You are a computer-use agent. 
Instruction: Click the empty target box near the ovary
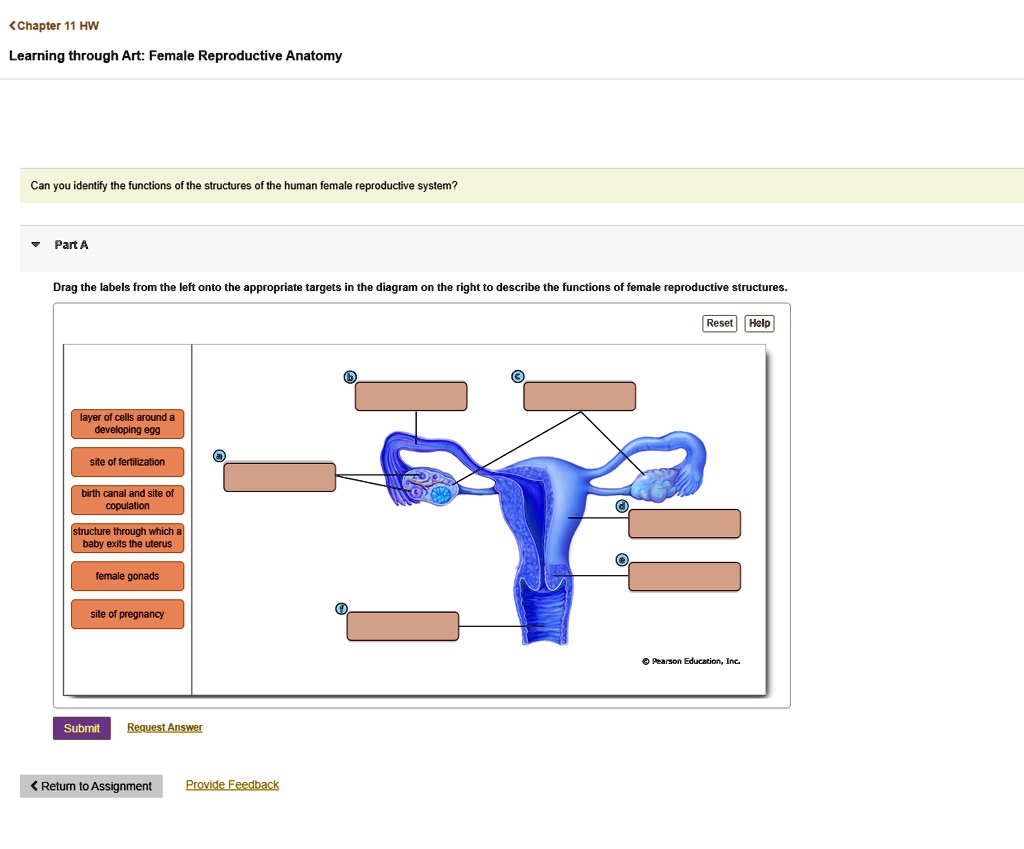(x=280, y=477)
